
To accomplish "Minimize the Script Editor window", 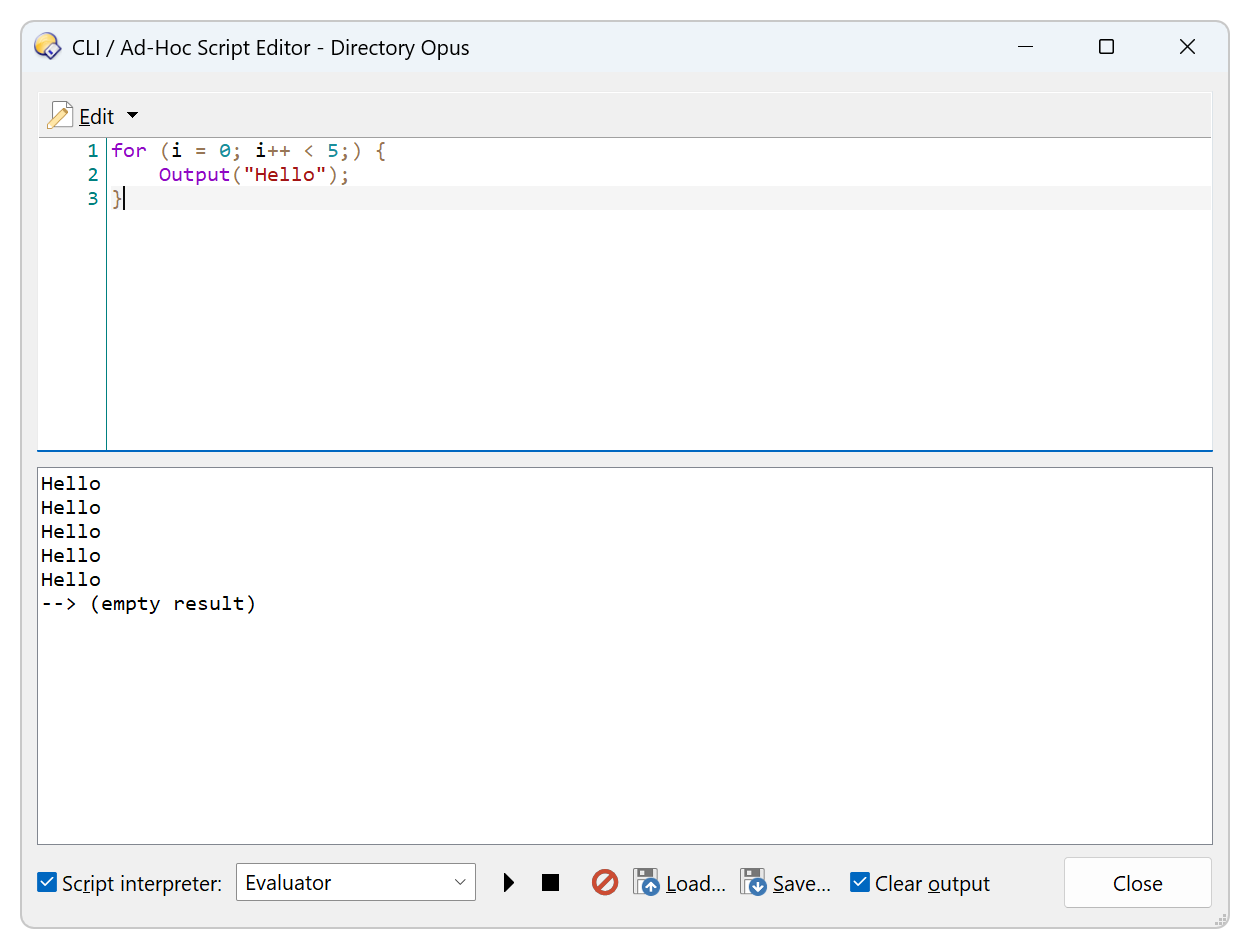I will (x=1026, y=47).
